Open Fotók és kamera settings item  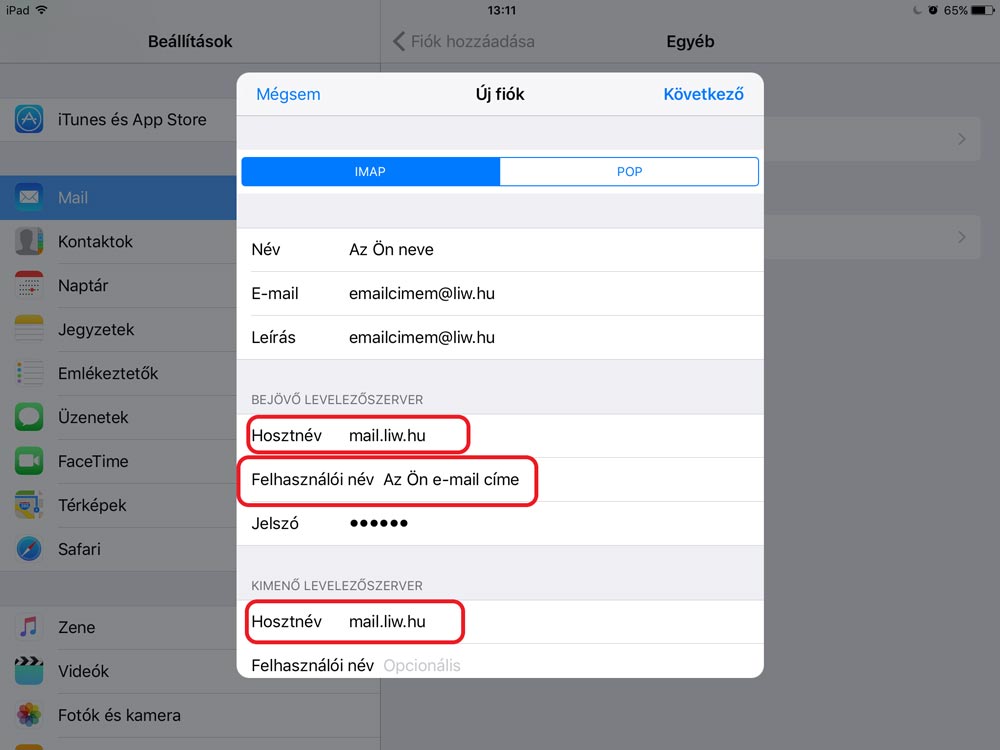[x=119, y=715]
